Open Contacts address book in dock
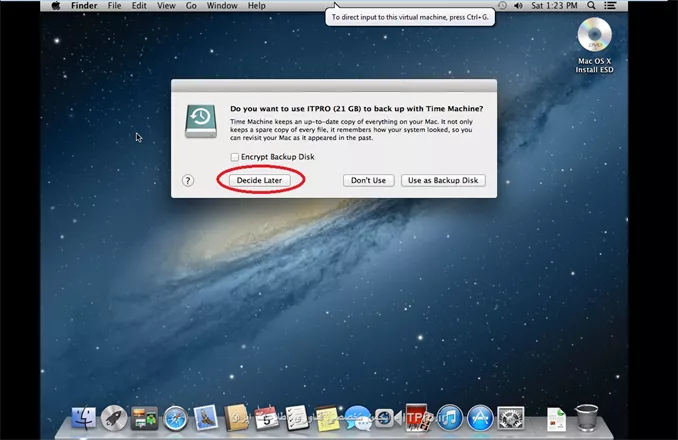The height and width of the screenshot is (440, 678). pos(236,418)
